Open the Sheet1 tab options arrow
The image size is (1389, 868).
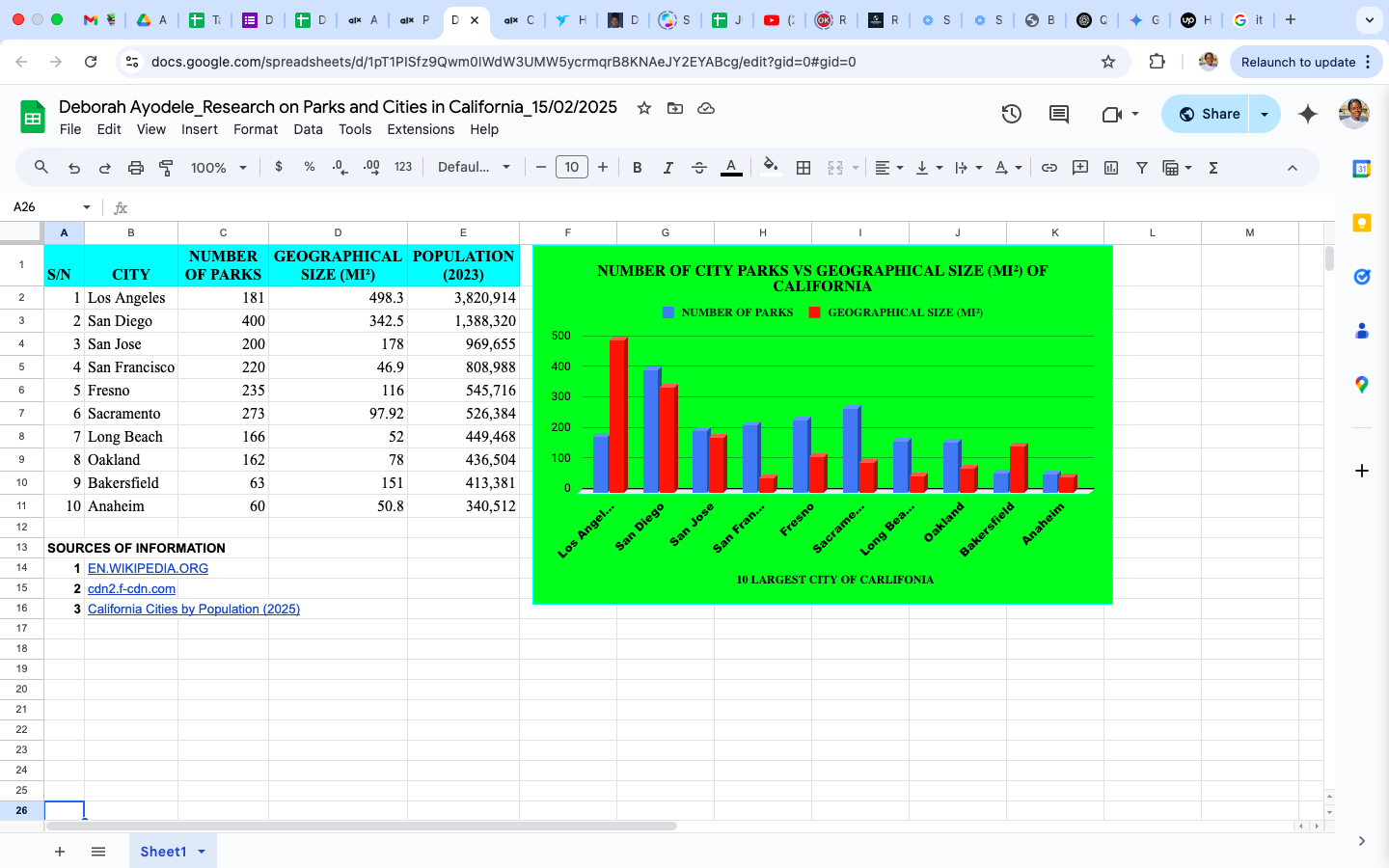[202, 852]
